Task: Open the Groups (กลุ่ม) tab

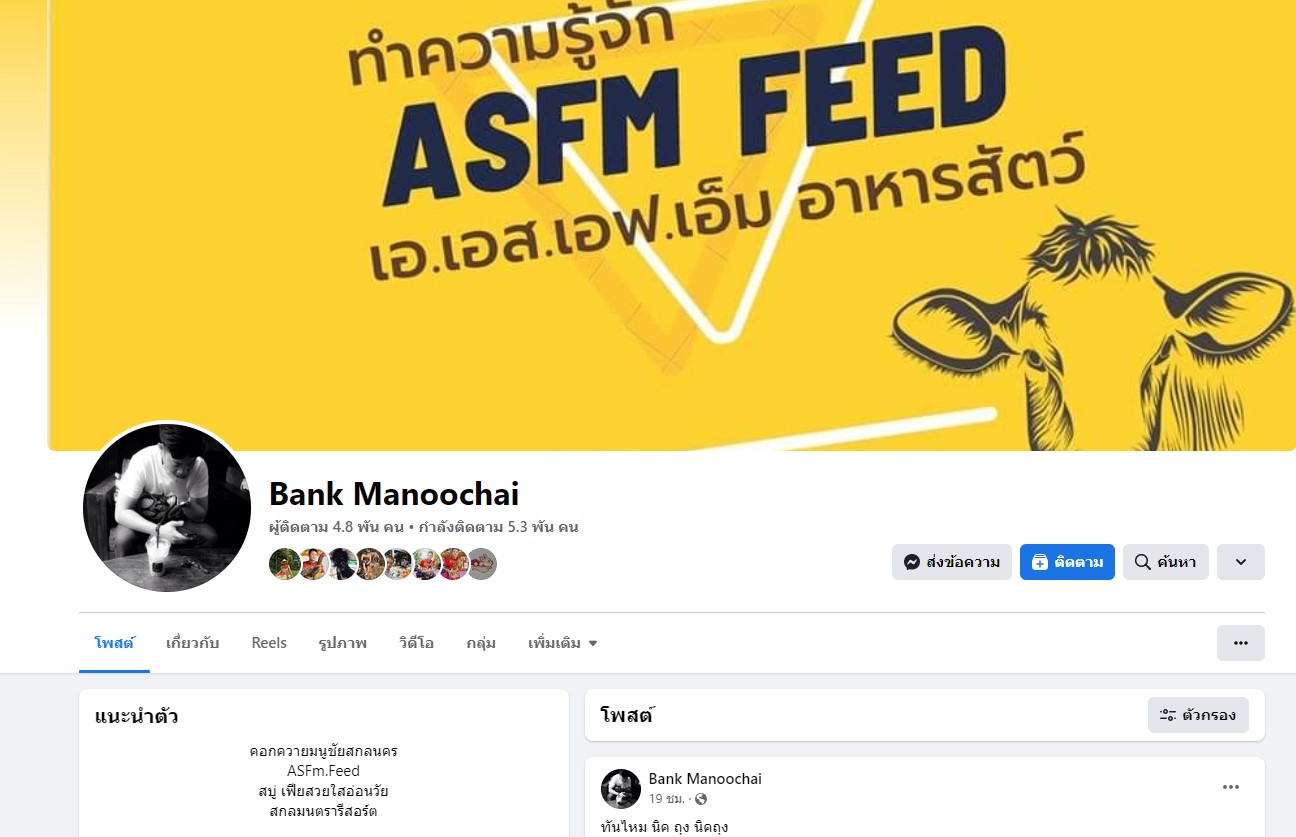Action: coord(481,643)
